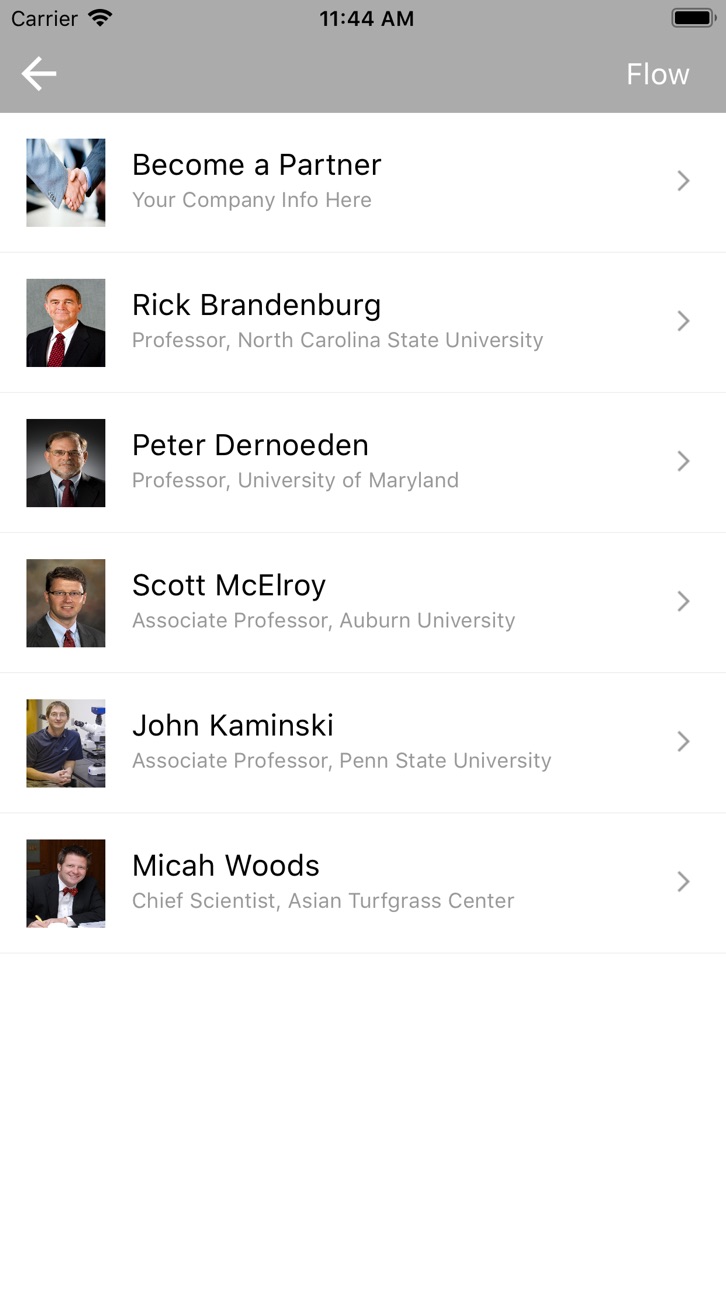
Task: Select Chief Scientist, Asian Turfgrass Center text
Action: click(323, 901)
